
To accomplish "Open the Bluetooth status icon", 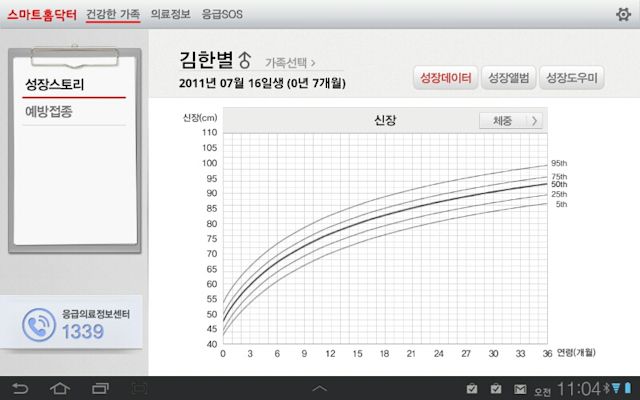I will coord(606,388).
